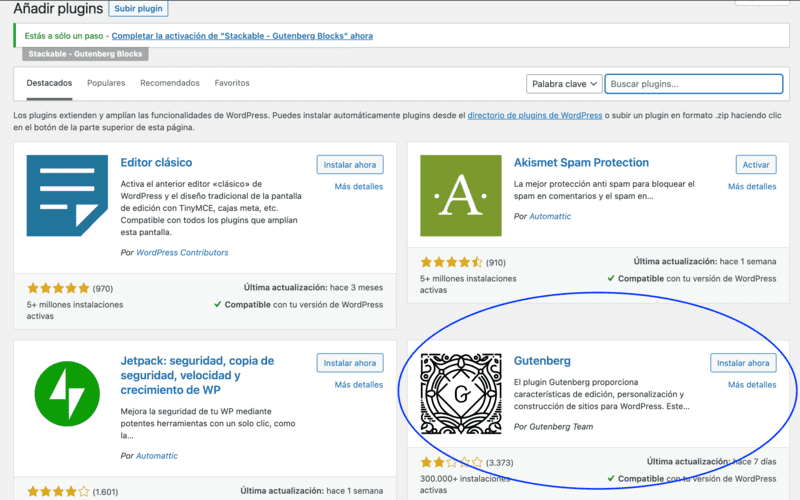This screenshot has height=500, width=800.
Task: Switch to the Populares tab
Action: click(x=106, y=83)
